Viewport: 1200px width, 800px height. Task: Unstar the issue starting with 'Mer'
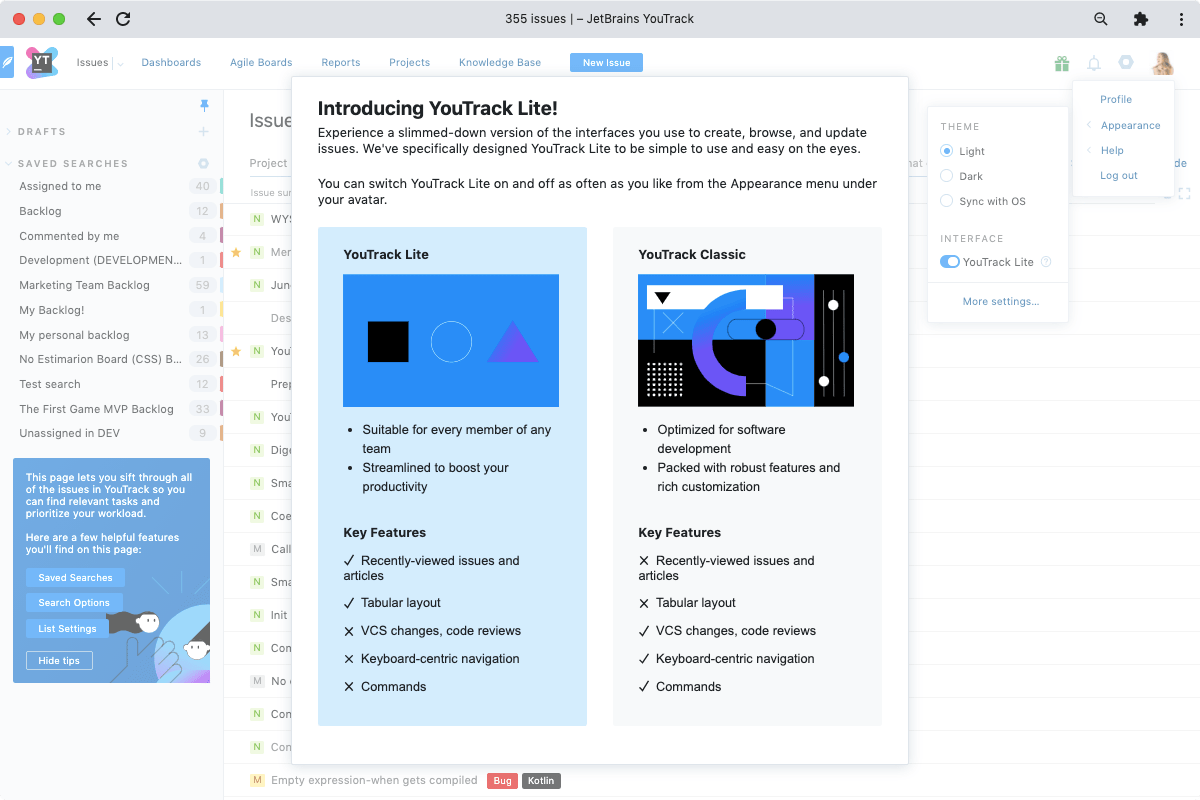tap(236, 252)
